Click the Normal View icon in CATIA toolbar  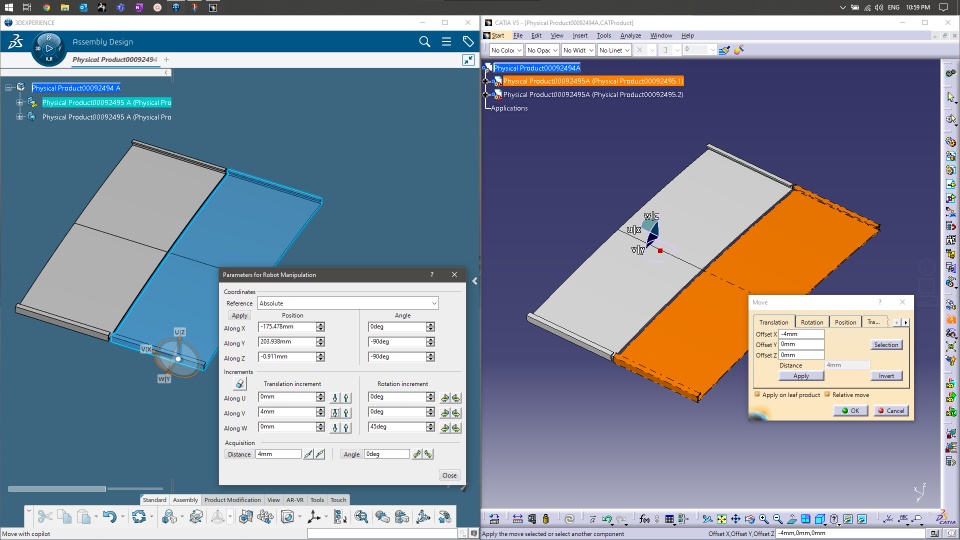click(792, 519)
